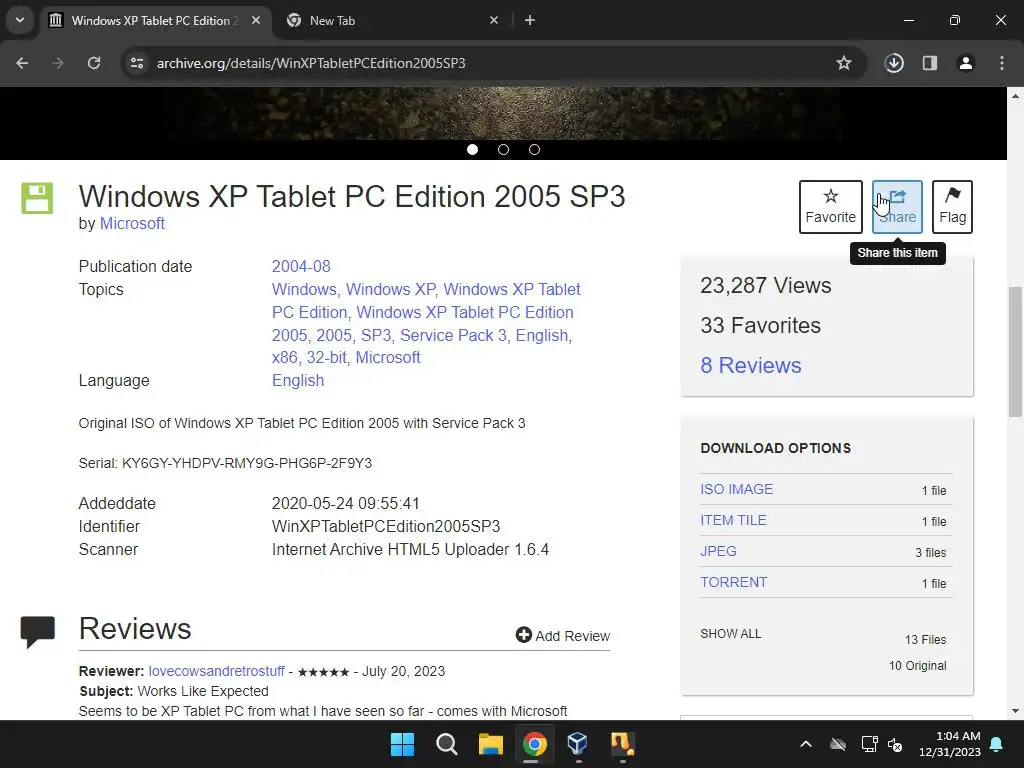Select the third carousel dot
Image resolution: width=1024 pixels, height=768 pixels.
[x=534, y=150]
